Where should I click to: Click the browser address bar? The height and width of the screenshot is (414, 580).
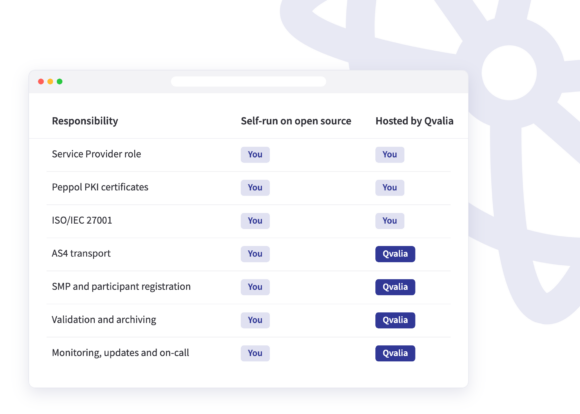coord(248,81)
